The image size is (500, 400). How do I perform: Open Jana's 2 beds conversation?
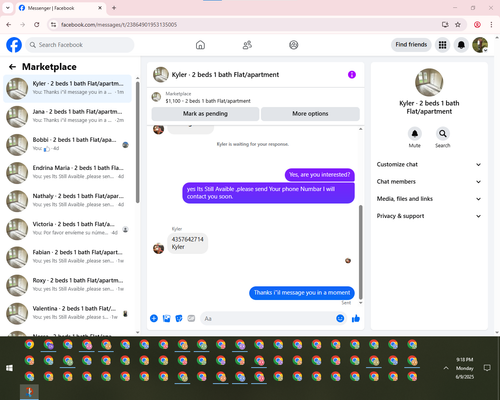click(67, 117)
